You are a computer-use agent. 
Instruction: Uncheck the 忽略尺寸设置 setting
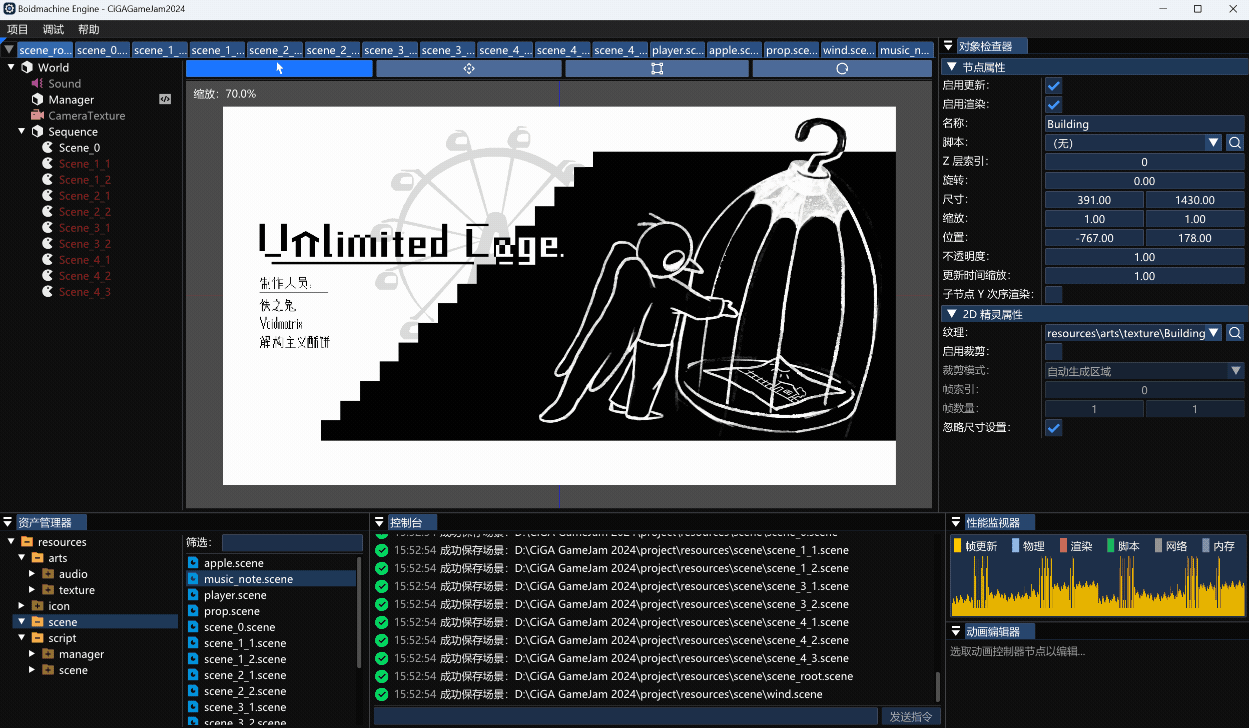click(x=1053, y=427)
